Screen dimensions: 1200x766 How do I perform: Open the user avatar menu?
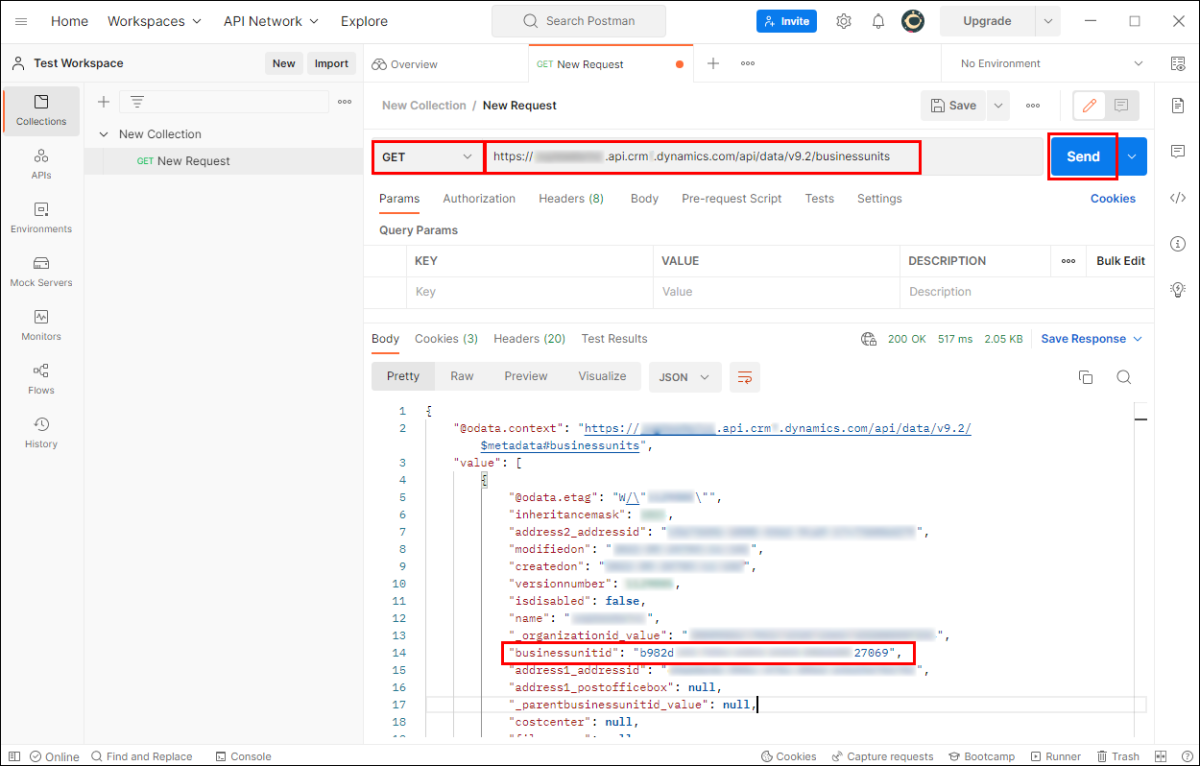(912, 21)
